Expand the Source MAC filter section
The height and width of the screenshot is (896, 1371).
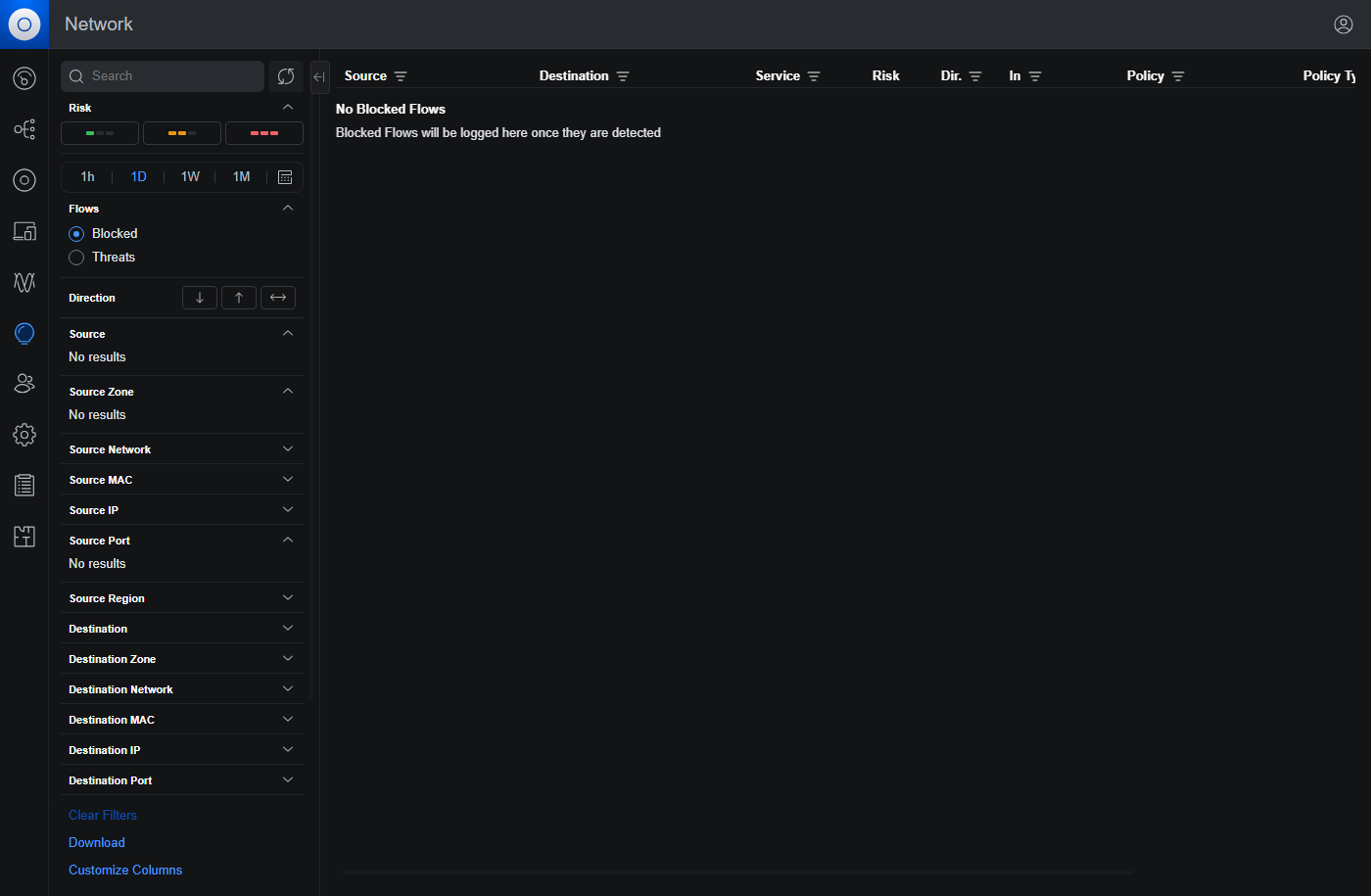coord(181,480)
